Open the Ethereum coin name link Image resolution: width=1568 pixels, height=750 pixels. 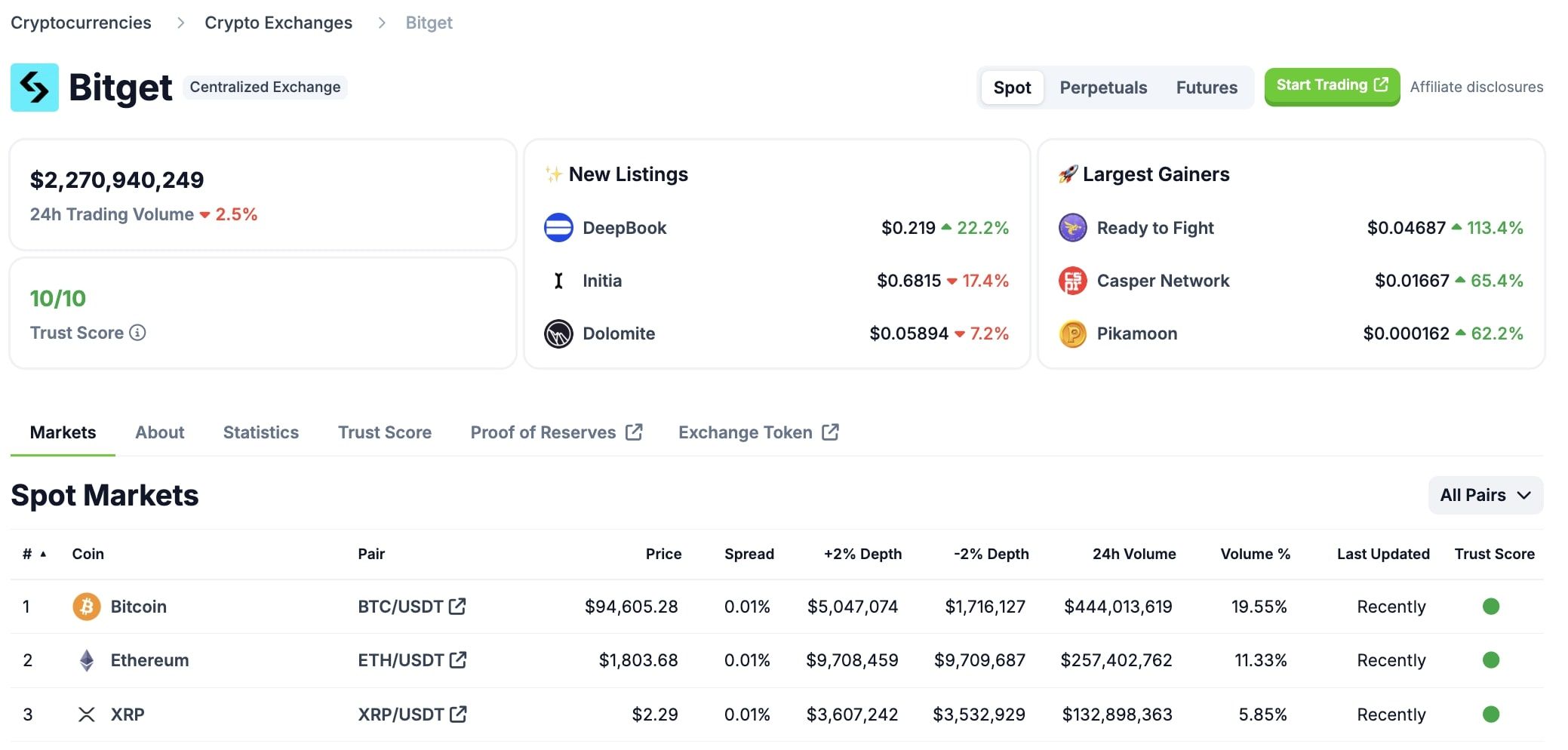[149, 660]
